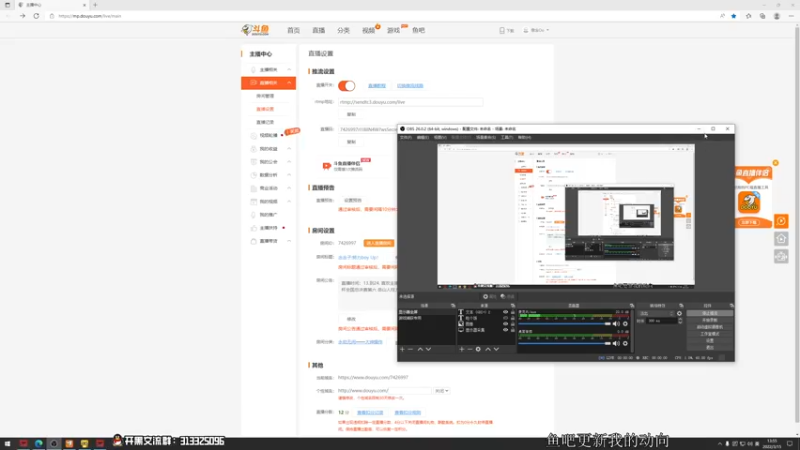Reload the page with browser refresh icon

36,16
